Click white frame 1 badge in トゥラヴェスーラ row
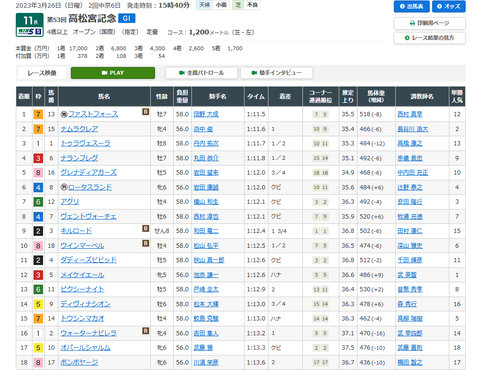 coord(38,144)
